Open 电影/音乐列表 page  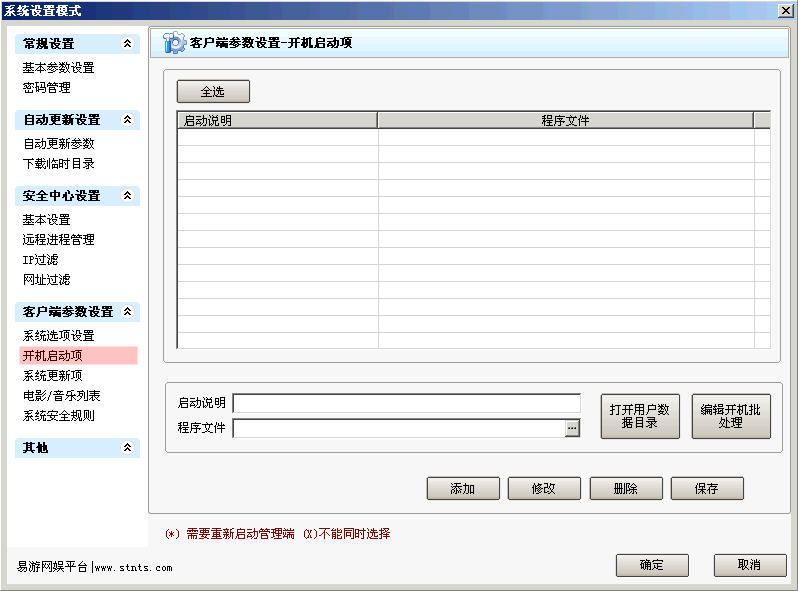tap(62, 396)
